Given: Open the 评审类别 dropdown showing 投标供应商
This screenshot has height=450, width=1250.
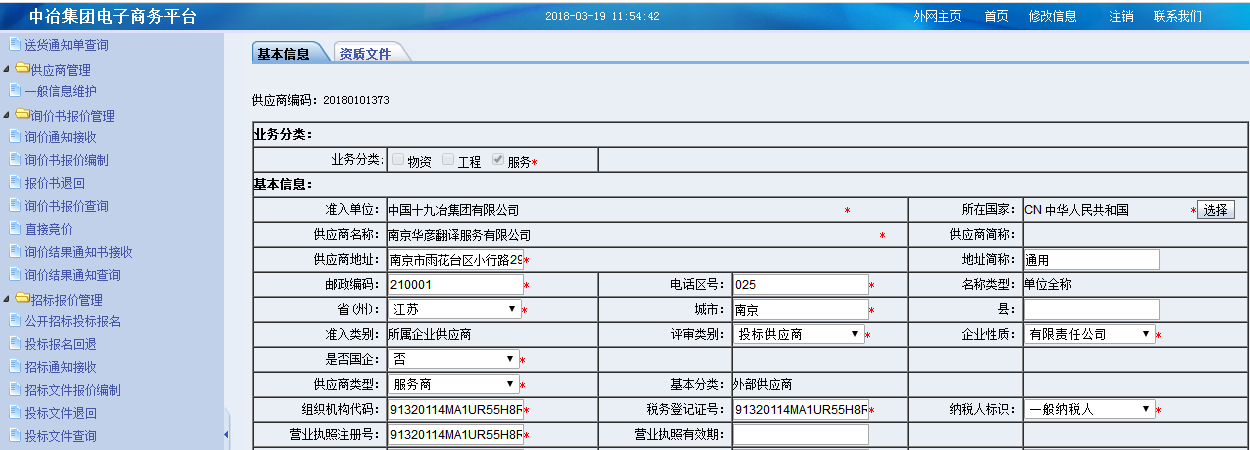Looking at the screenshot, I should click(800, 334).
